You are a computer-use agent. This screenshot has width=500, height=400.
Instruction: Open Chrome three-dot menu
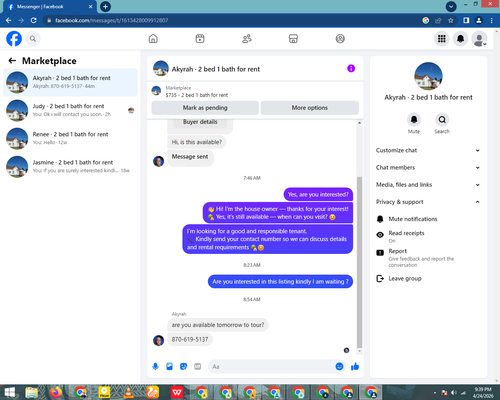[x=491, y=20]
